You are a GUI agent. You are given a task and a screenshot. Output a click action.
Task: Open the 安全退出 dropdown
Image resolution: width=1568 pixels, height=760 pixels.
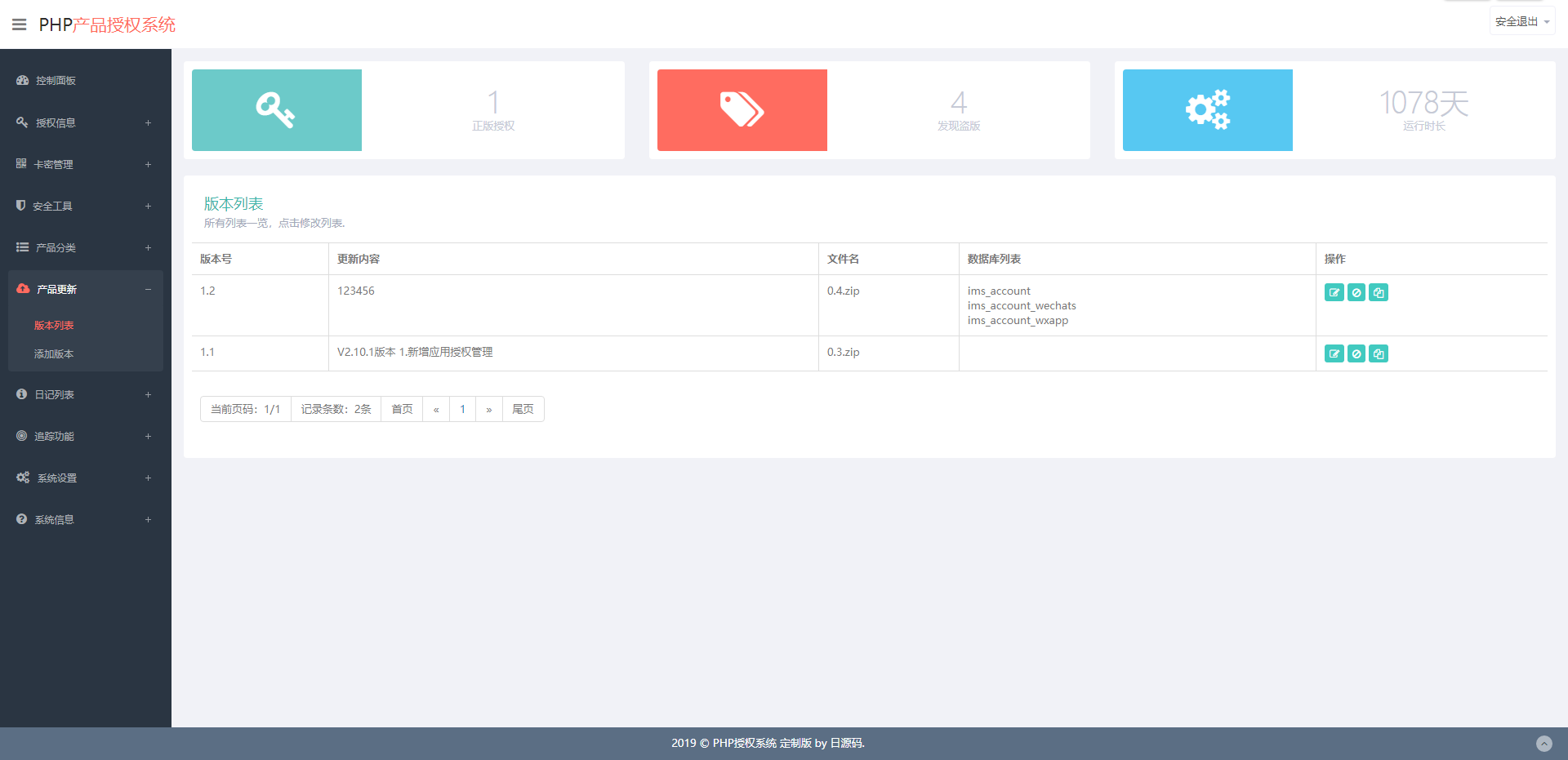(1521, 22)
